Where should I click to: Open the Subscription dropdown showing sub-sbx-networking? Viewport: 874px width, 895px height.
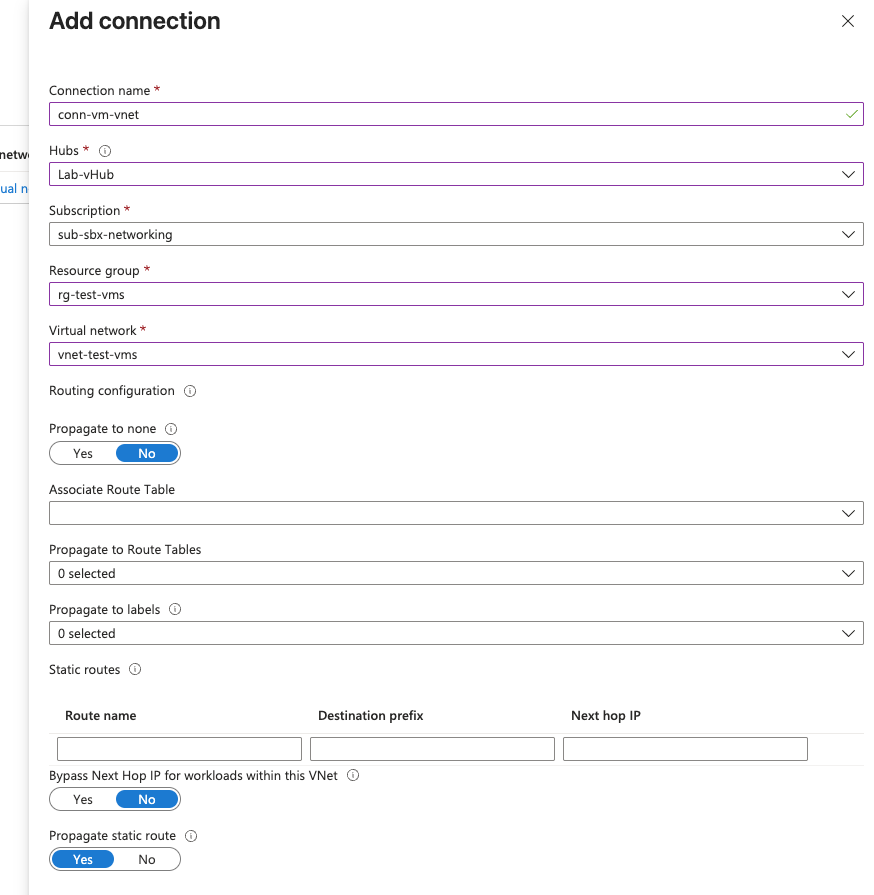(x=456, y=234)
